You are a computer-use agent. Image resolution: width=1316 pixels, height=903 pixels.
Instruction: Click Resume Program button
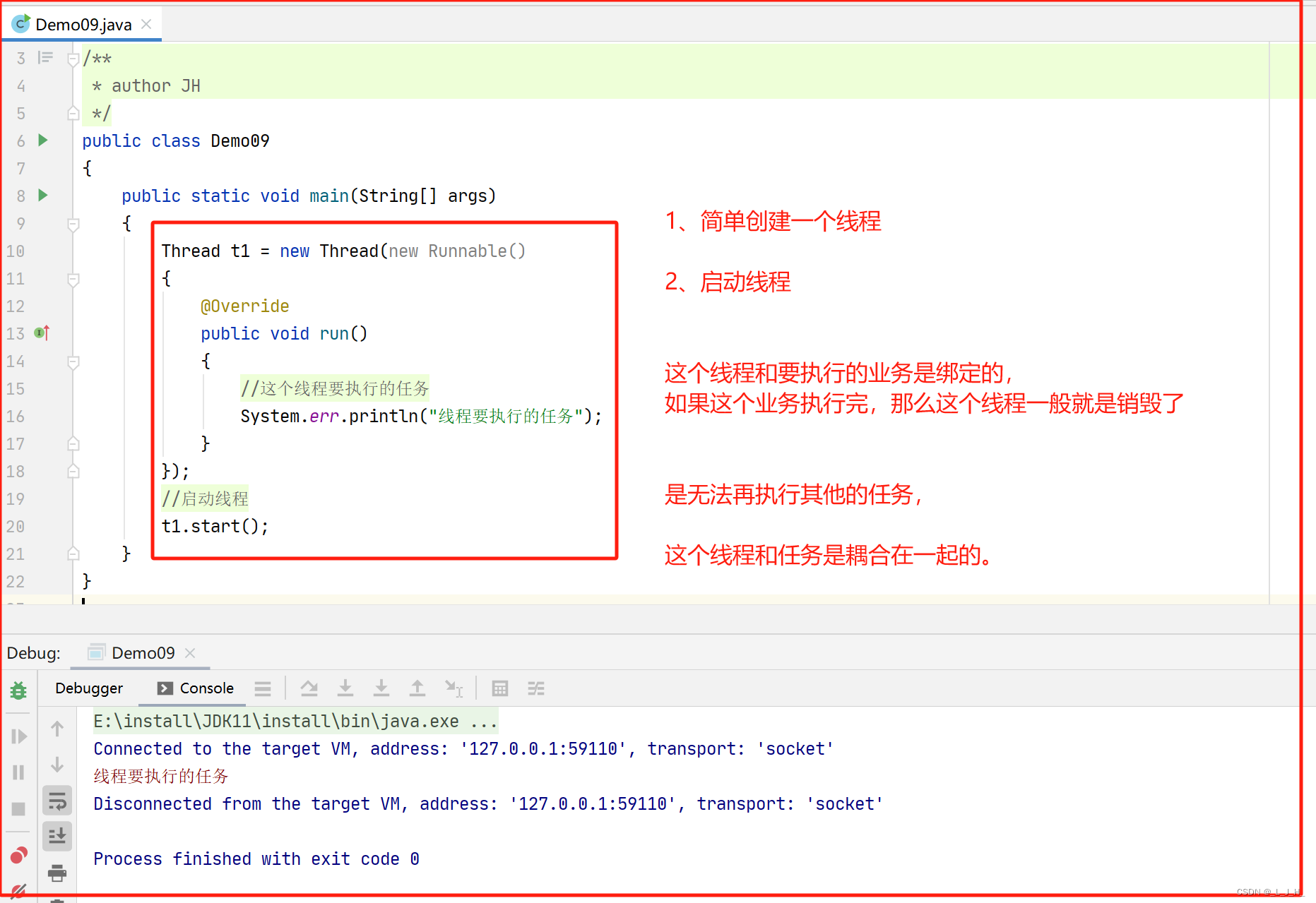pyautogui.click(x=18, y=736)
